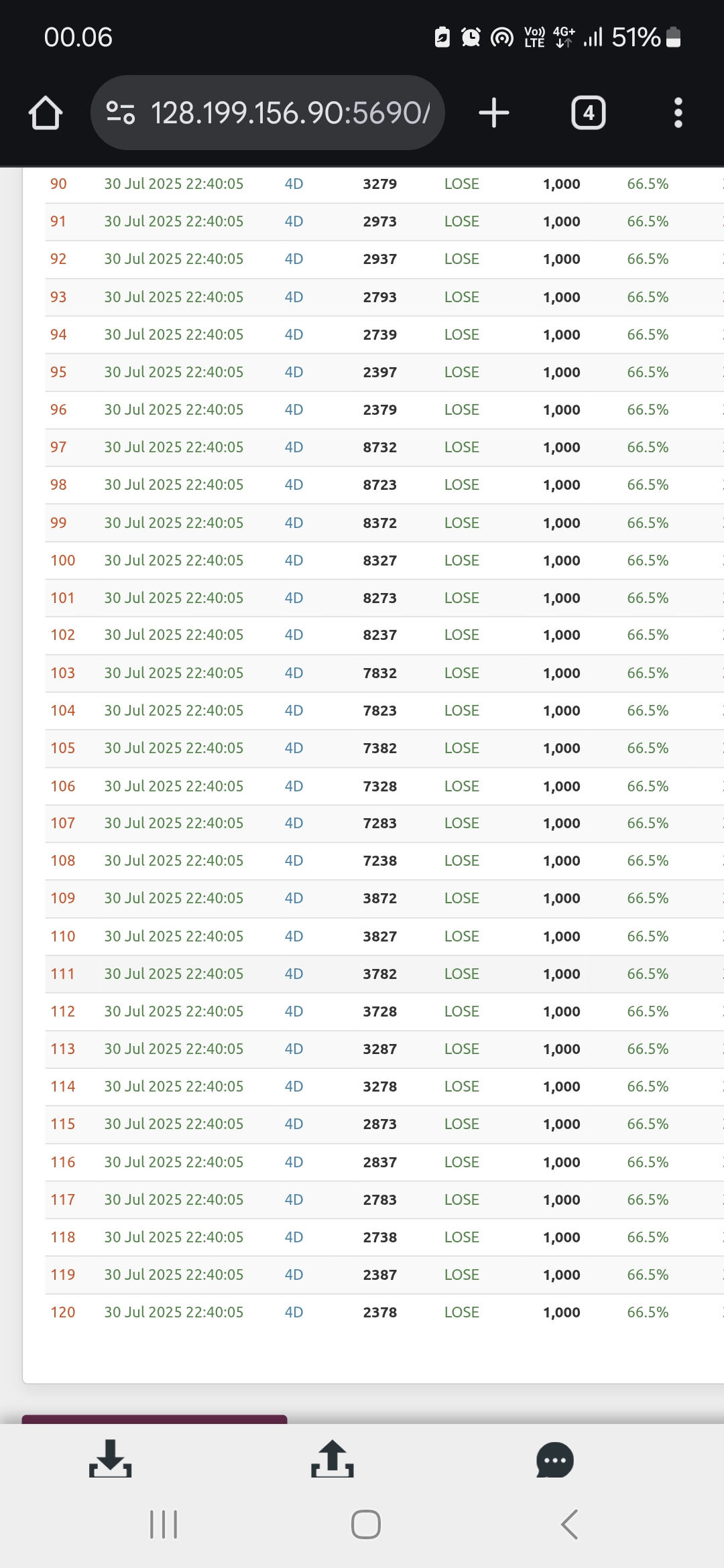Image resolution: width=724 pixels, height=1568 pixels.
Task: Tap the 4D label in row 95
Action: click(x=294, y=372)
